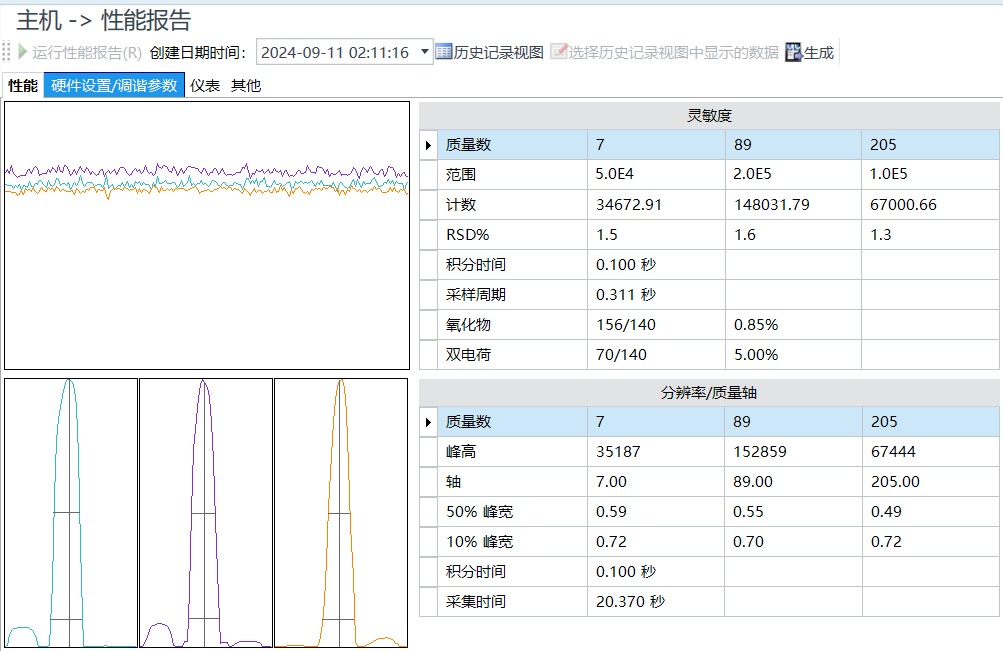The width and height of the screenshot is (1003, 651).
Task: Click the history view table icon
Action: 443,52
